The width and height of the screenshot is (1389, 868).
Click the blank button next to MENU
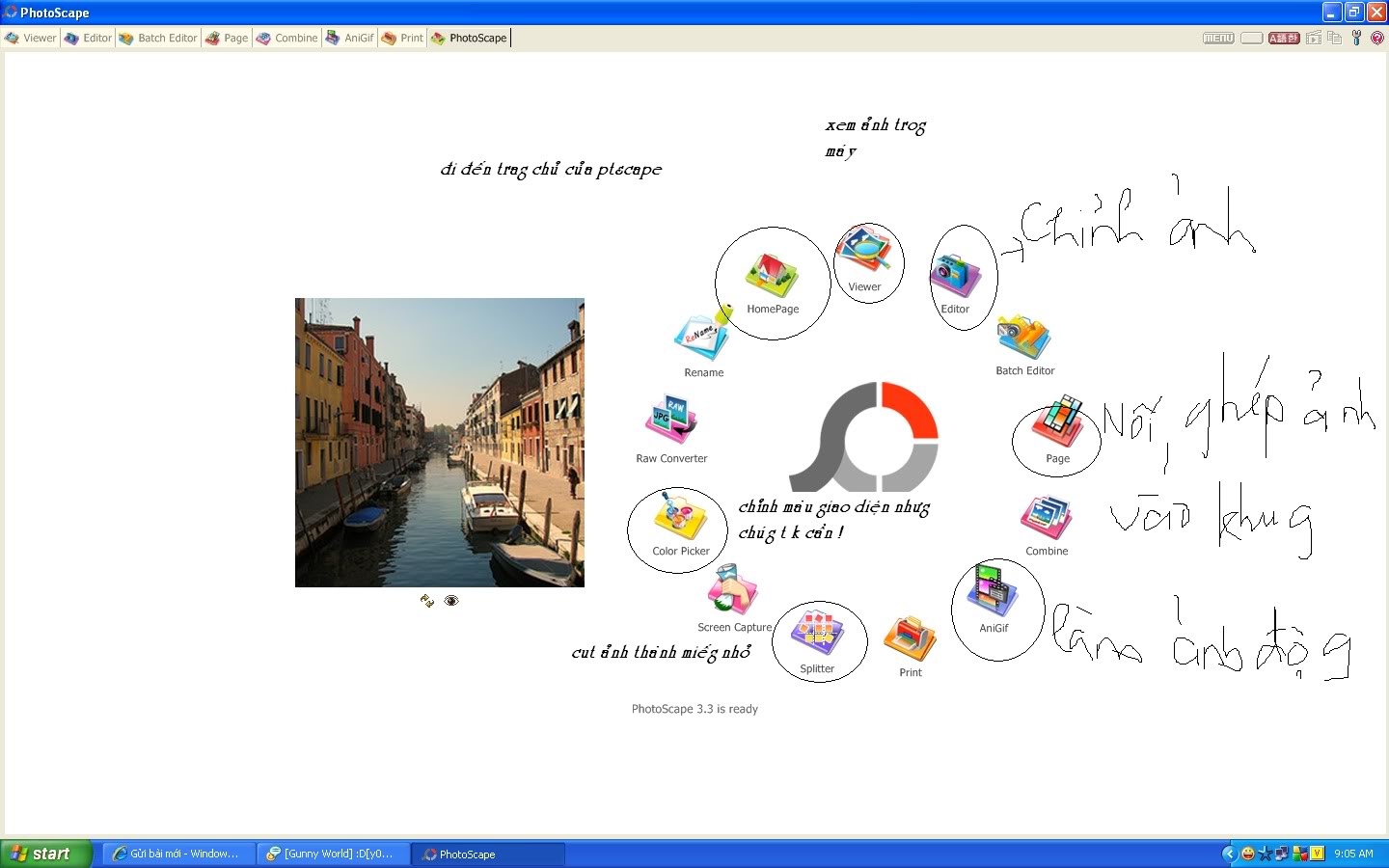[1251, 39]
